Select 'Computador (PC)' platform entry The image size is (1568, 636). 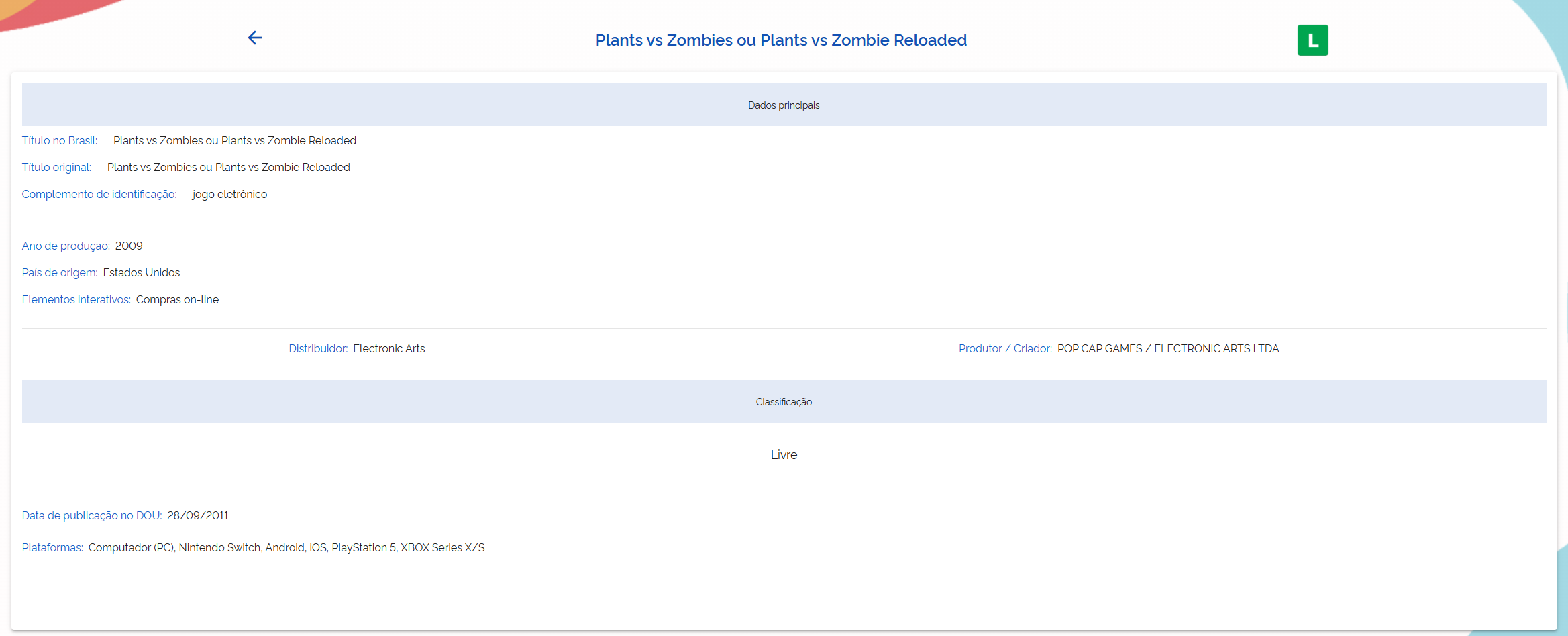[x=130, y=547]
